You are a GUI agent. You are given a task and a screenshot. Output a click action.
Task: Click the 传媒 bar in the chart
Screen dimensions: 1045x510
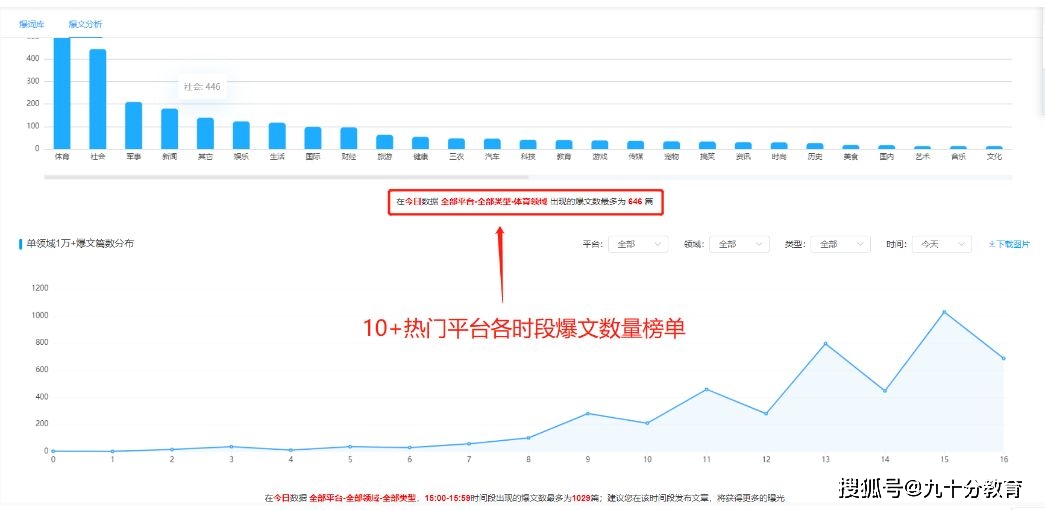coord(636,145)
